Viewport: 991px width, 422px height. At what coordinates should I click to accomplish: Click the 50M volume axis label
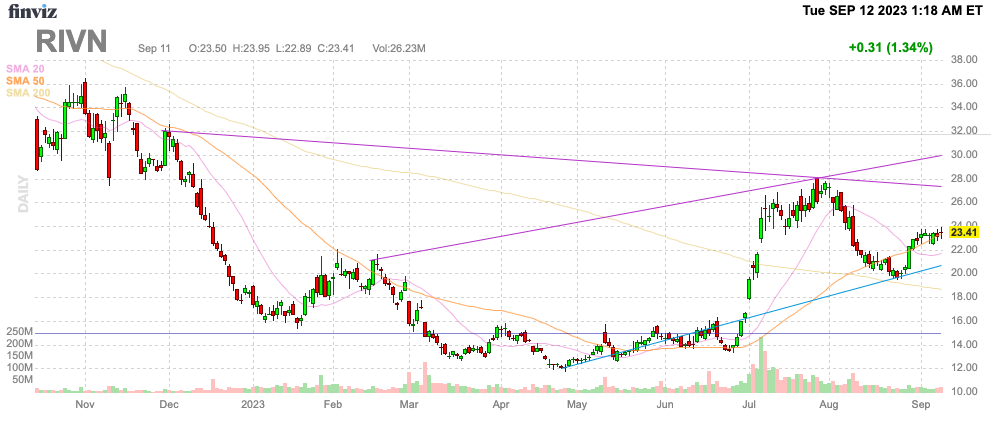[x=23, y=380]
